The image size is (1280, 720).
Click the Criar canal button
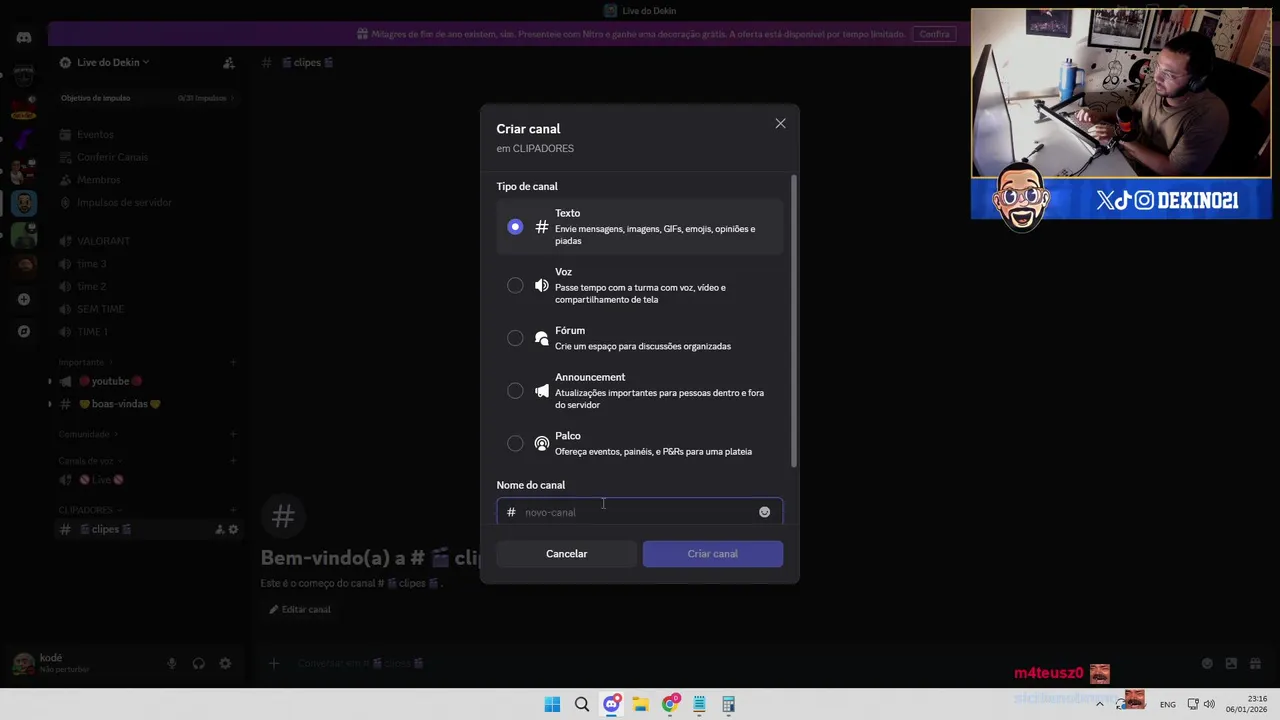(713, 554)
